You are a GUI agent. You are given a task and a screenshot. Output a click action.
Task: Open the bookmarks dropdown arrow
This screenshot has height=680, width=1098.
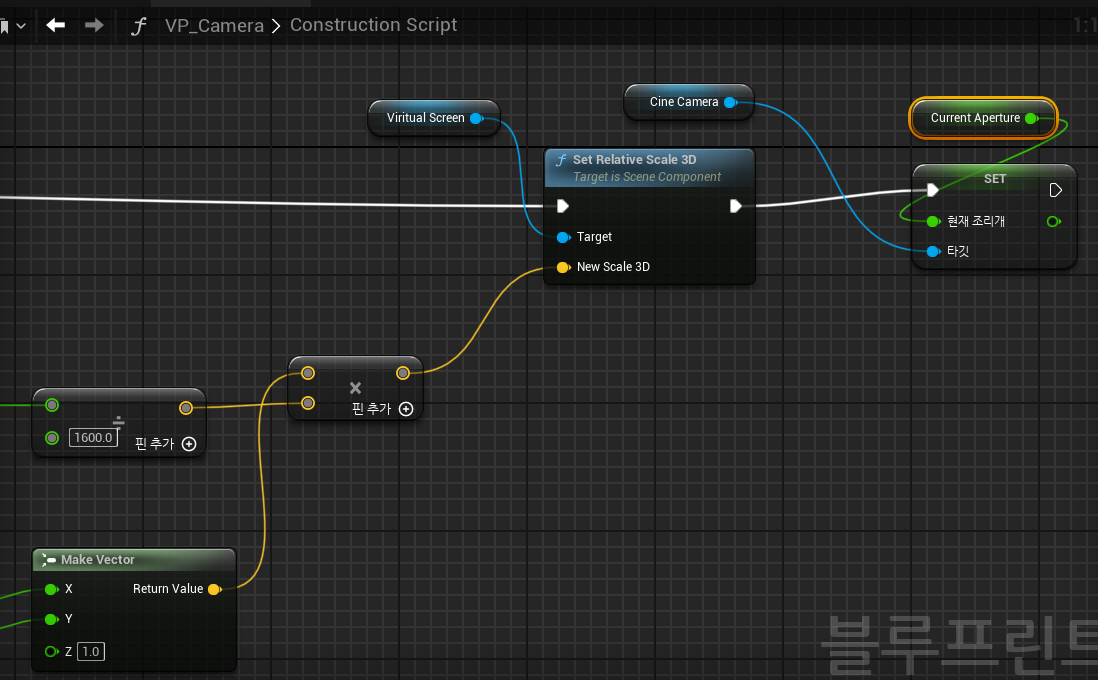point(21,26)
